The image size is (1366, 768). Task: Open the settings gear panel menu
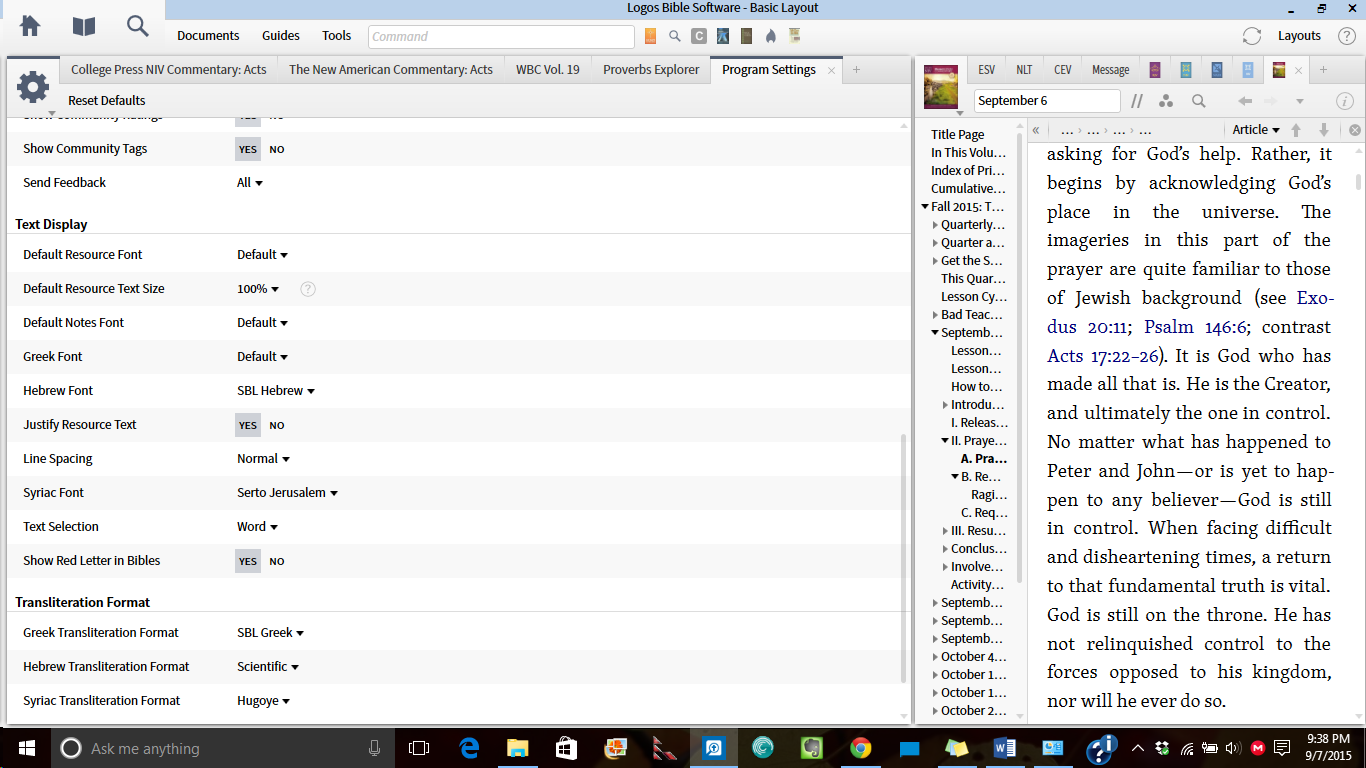pyautogui.click(x=33, y=88)
